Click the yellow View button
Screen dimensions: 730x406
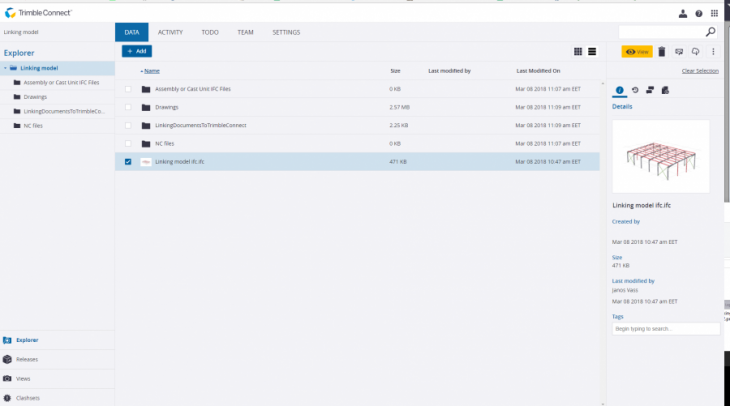coord(637,52)
